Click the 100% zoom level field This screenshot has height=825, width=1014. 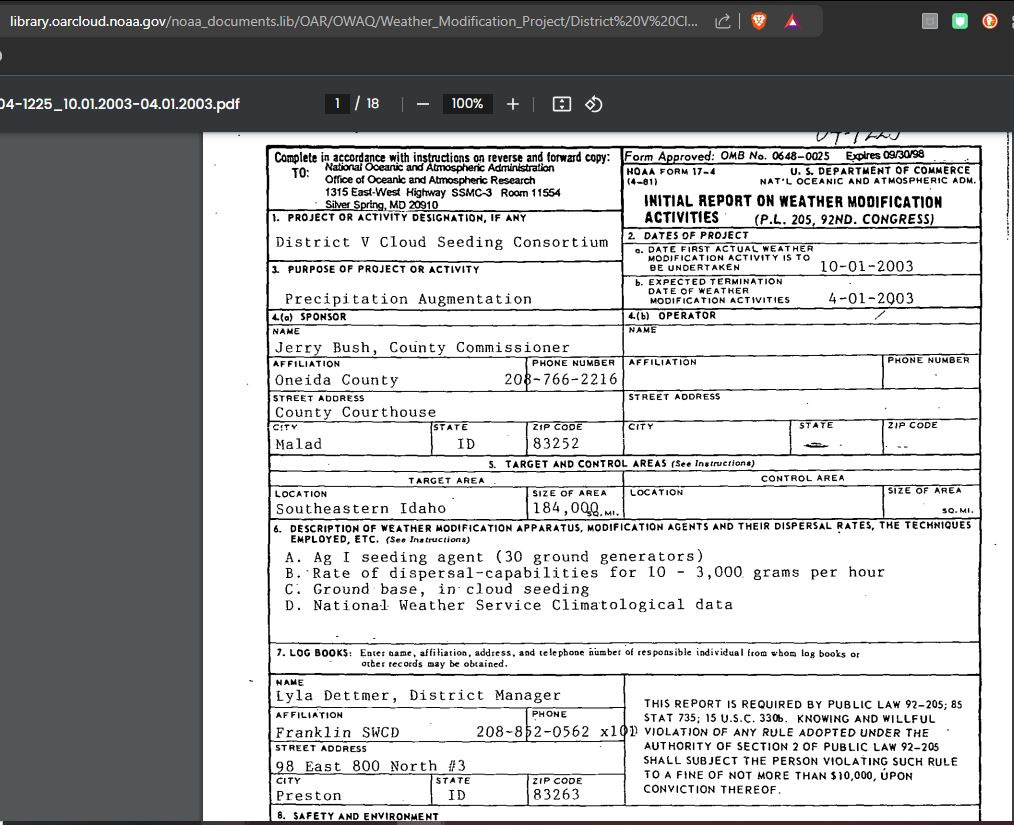click(x=467, y=103)
